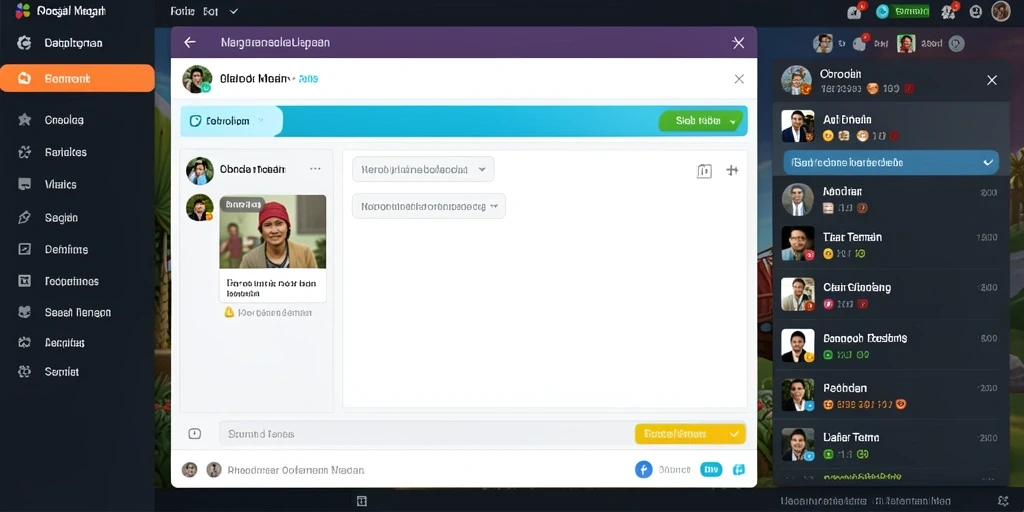Click the icon beside Cerapias in sidebar

(x=24, y=342)
